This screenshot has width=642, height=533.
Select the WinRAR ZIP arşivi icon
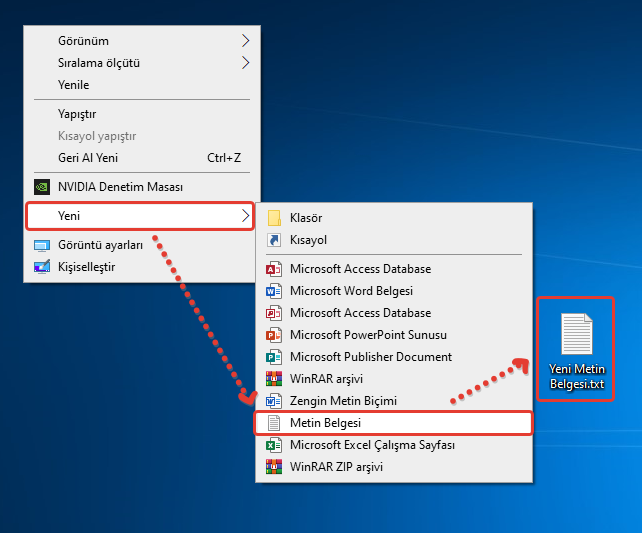(274, 467)
